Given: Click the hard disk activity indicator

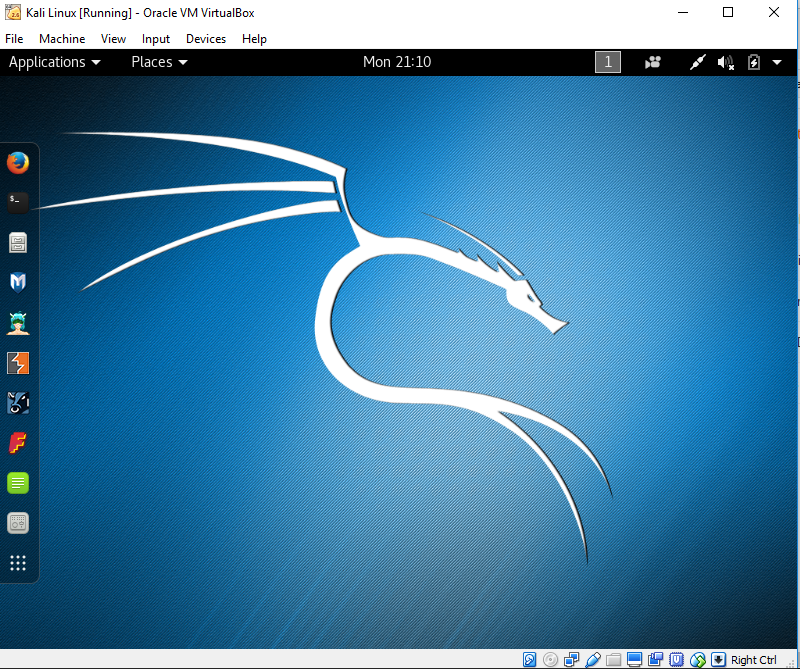Looking at the screenshot, I should (529, 659).
